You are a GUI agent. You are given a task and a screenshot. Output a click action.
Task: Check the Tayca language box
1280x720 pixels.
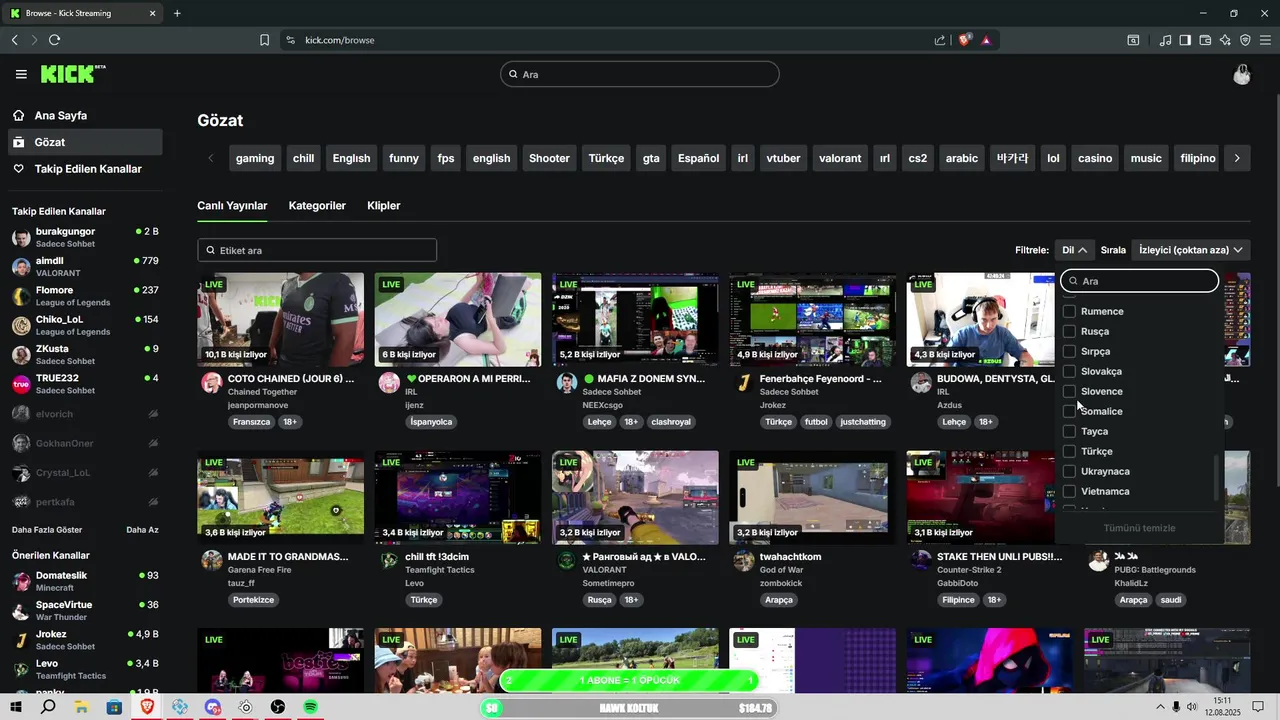[x=1069, y=431]
